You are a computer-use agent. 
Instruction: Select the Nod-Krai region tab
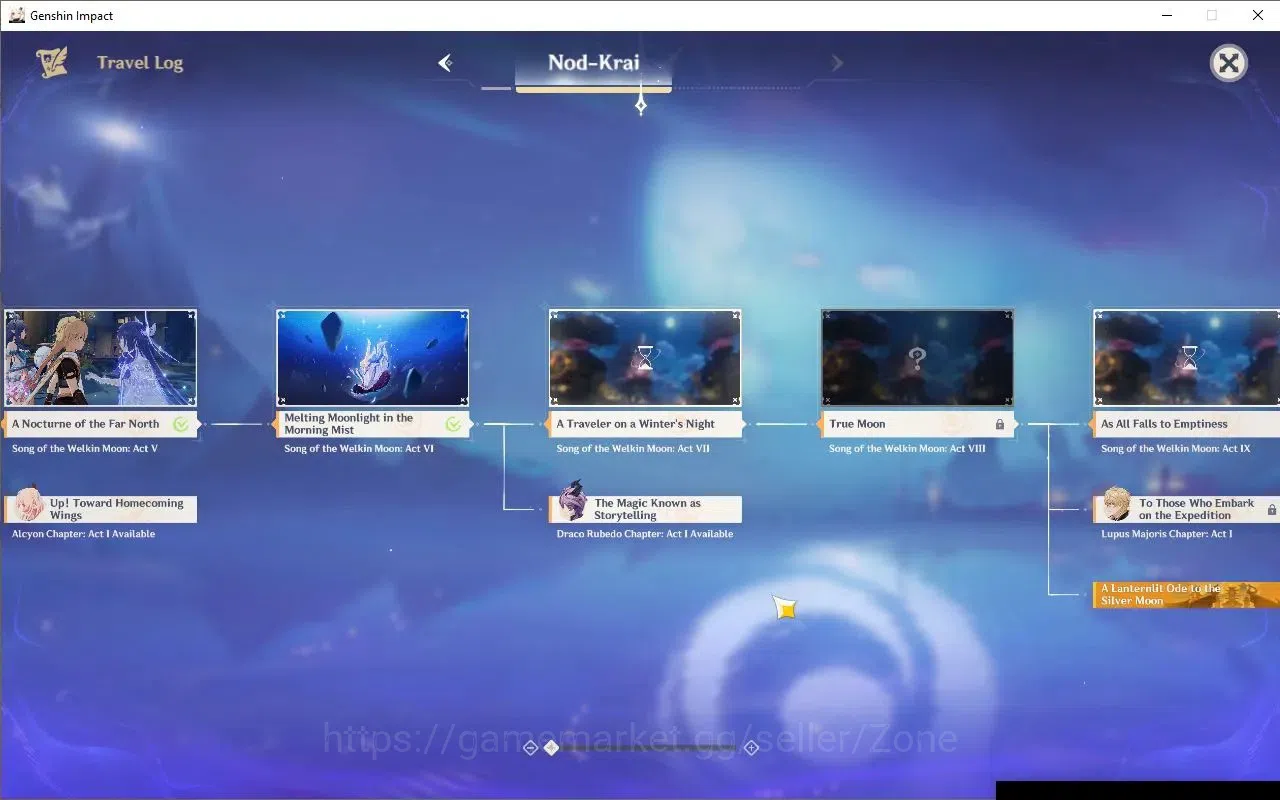point(594,64)
